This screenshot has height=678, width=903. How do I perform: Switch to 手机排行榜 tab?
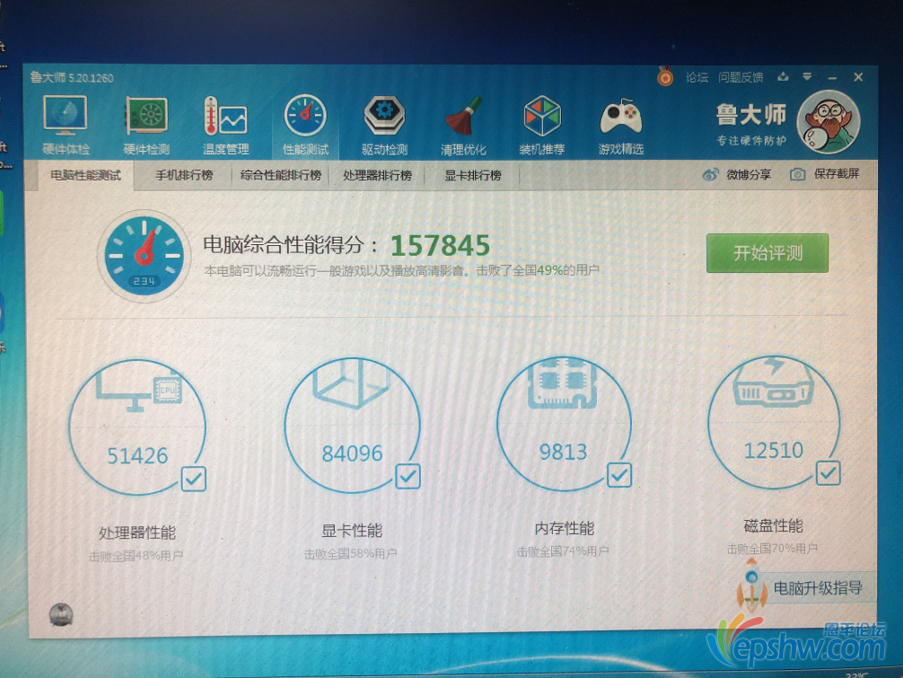184,175
